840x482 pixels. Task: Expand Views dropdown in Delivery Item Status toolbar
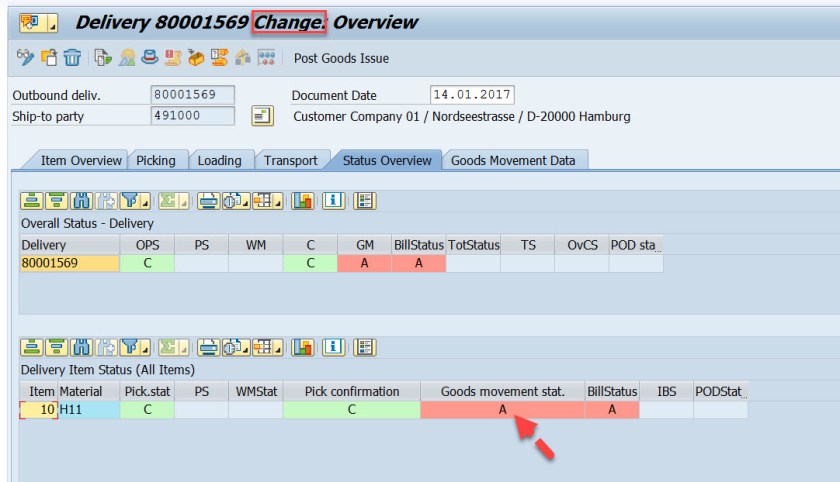(245, 348)
